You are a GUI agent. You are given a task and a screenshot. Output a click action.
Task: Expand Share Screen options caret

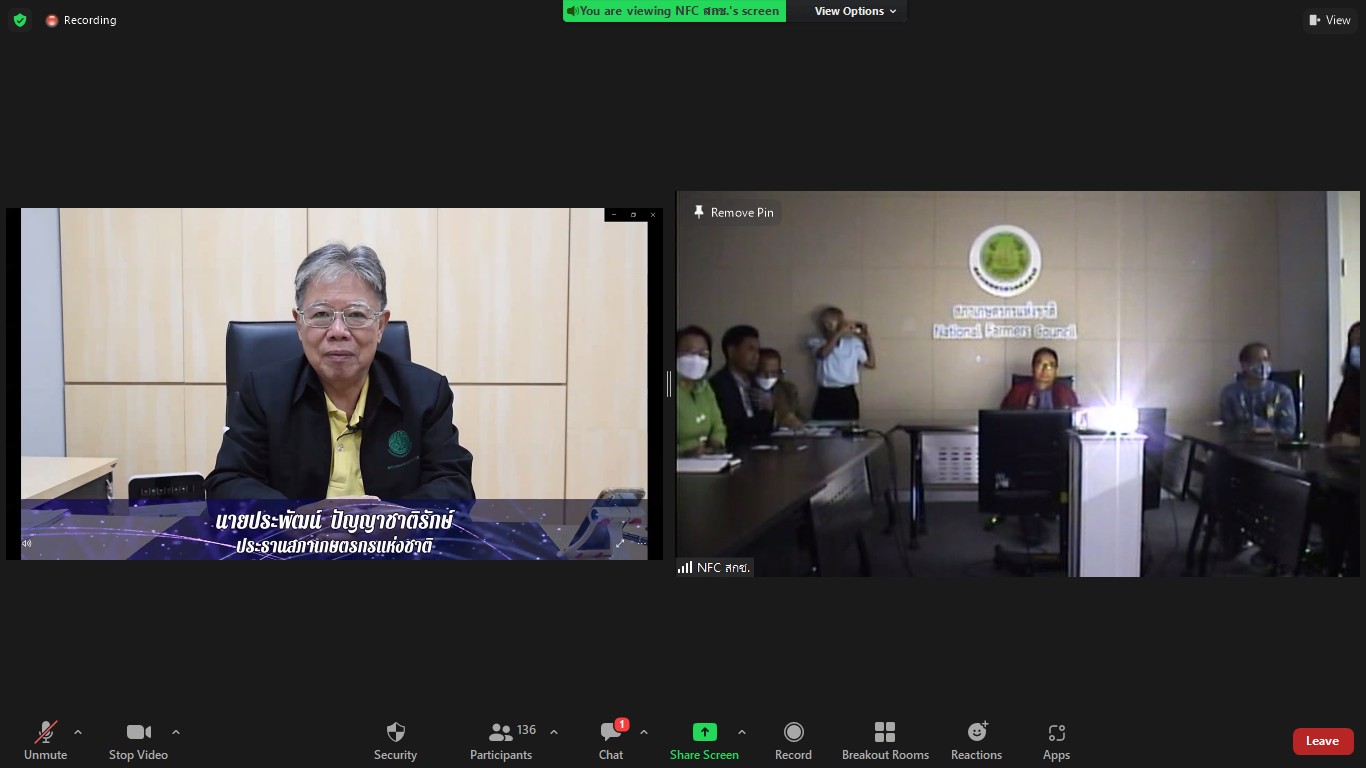point(742,732)
